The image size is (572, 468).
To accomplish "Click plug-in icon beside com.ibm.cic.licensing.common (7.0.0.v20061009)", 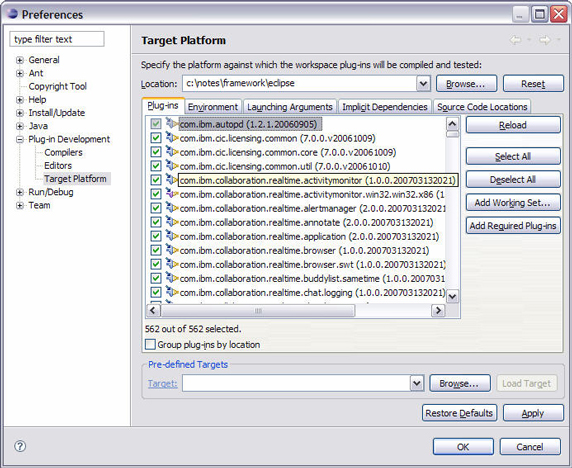I will tap(172, 138).
